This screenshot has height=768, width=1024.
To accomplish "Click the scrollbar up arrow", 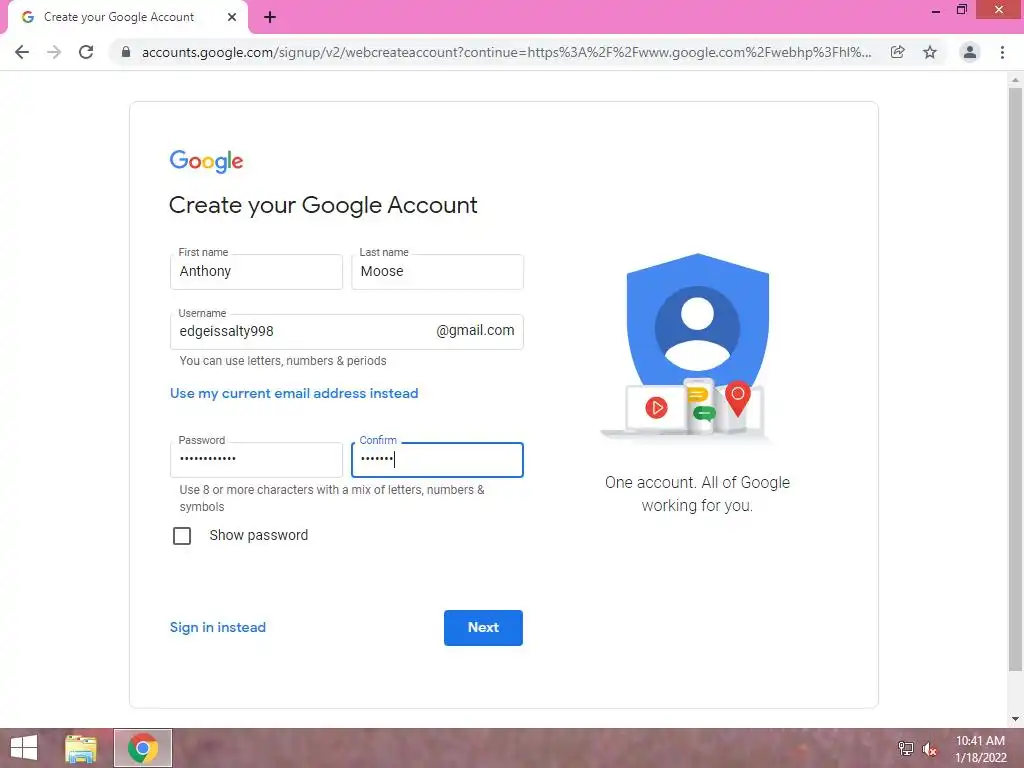I will tap(1015, 80).
